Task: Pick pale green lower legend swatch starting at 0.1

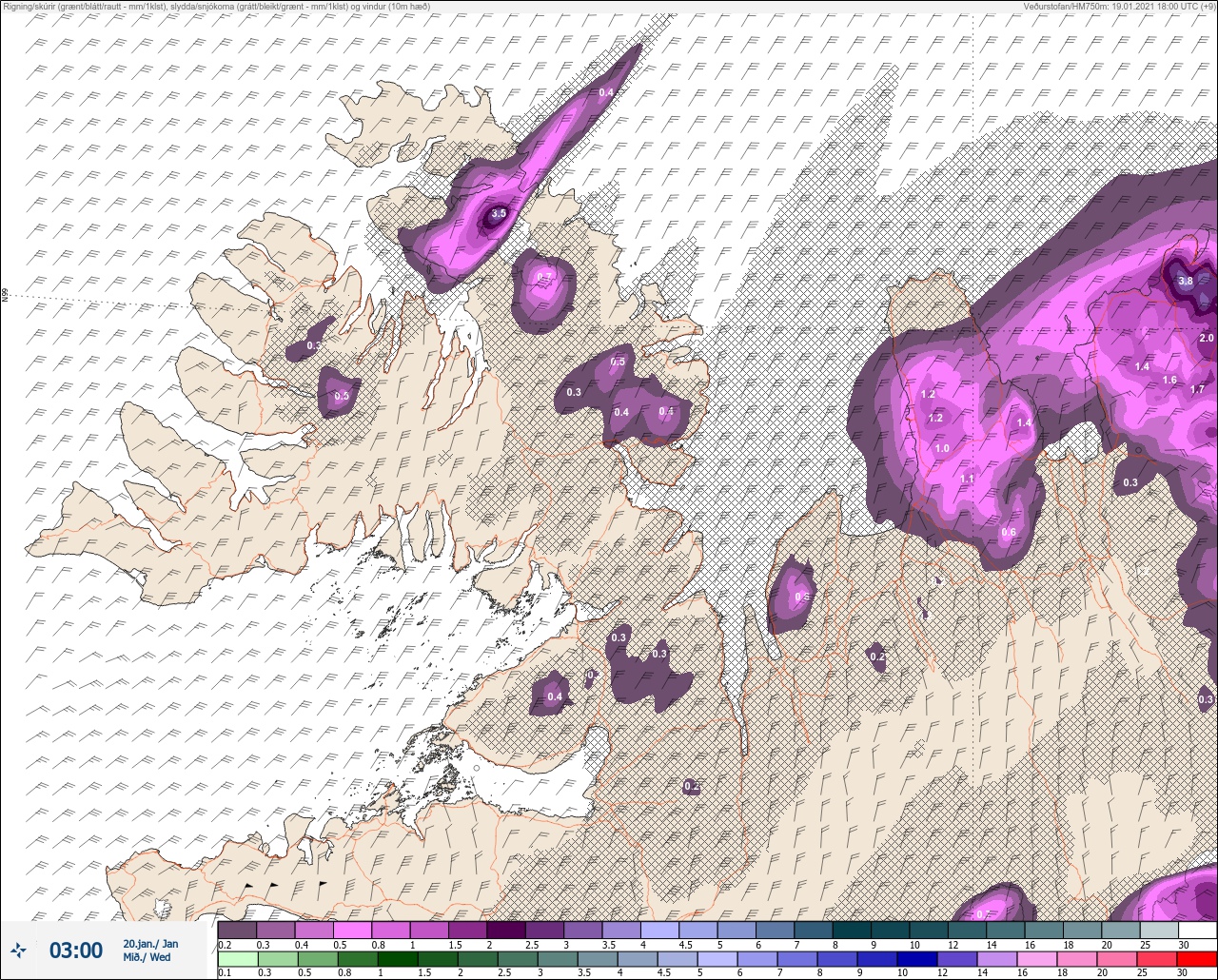Action: pos(237,958)
